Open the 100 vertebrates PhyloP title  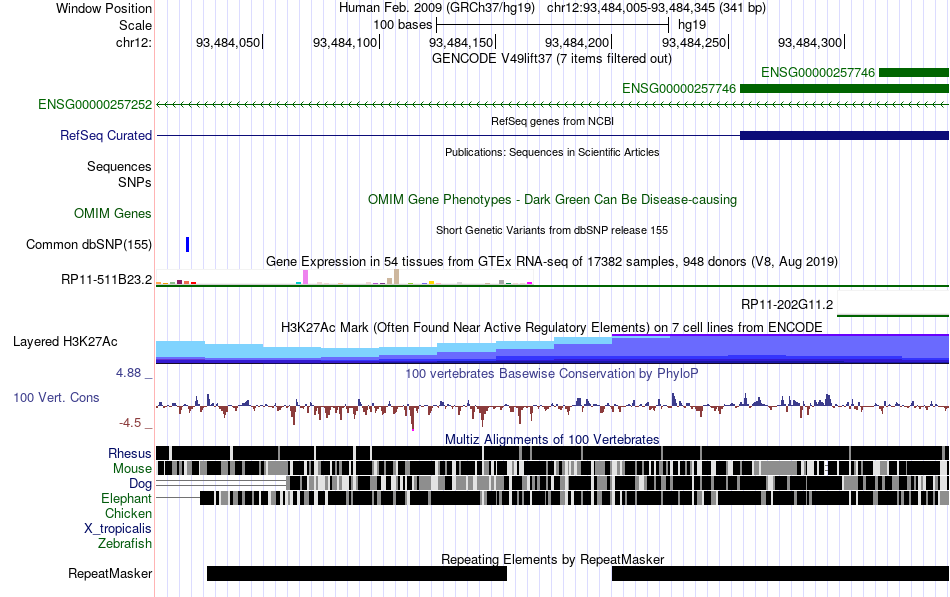pos(552,373)
